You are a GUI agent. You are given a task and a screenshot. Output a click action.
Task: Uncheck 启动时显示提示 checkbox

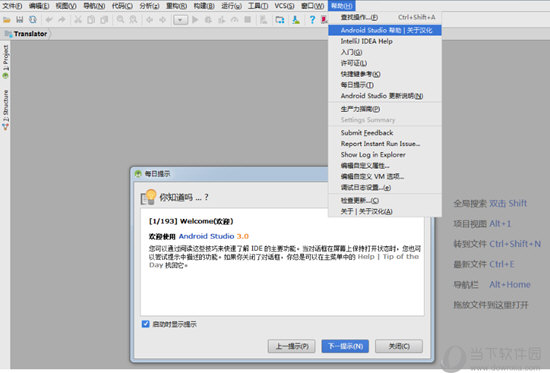click(146, 324)
